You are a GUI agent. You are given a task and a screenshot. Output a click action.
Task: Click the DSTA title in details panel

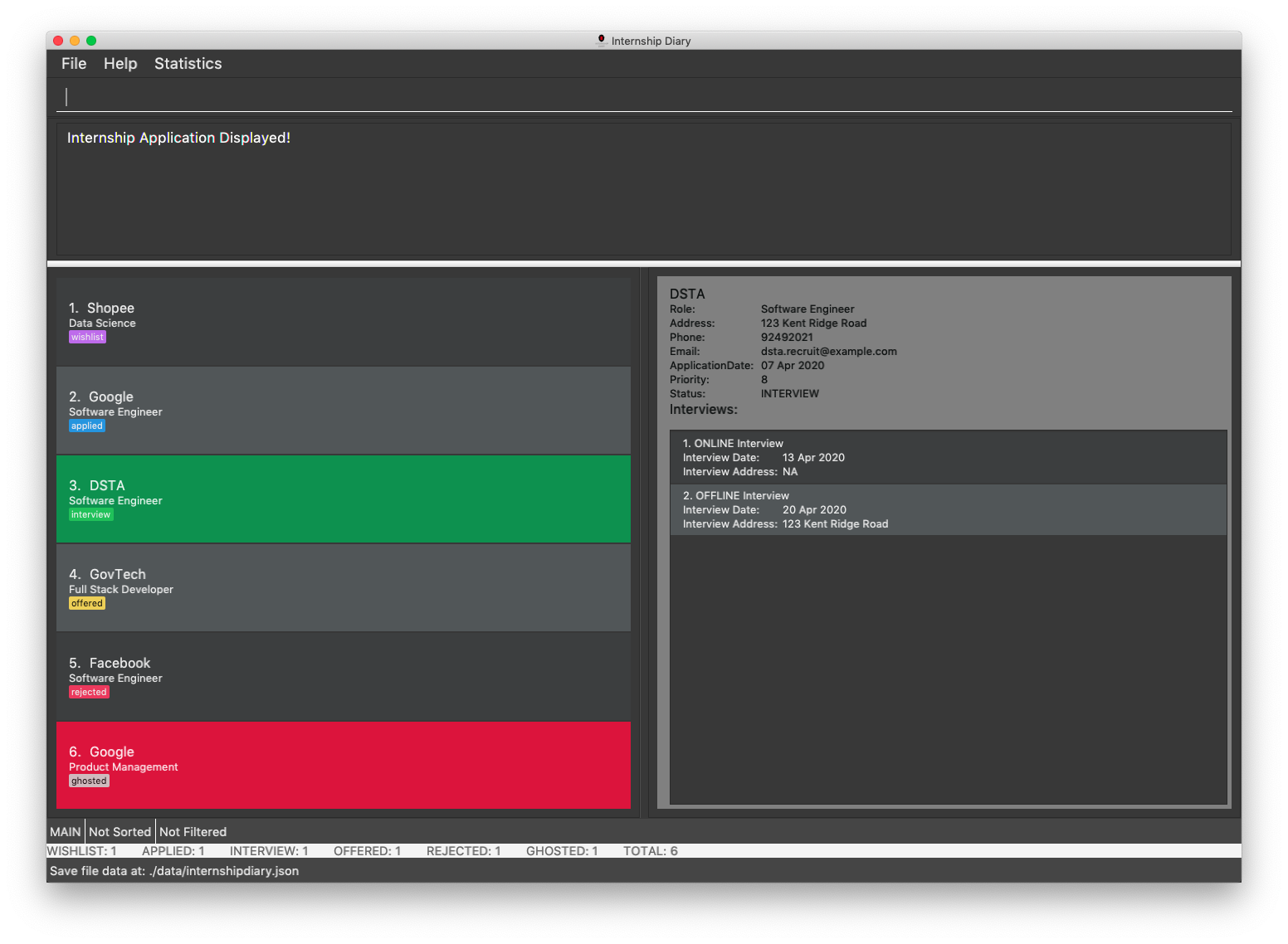click(x=687, y=294)
